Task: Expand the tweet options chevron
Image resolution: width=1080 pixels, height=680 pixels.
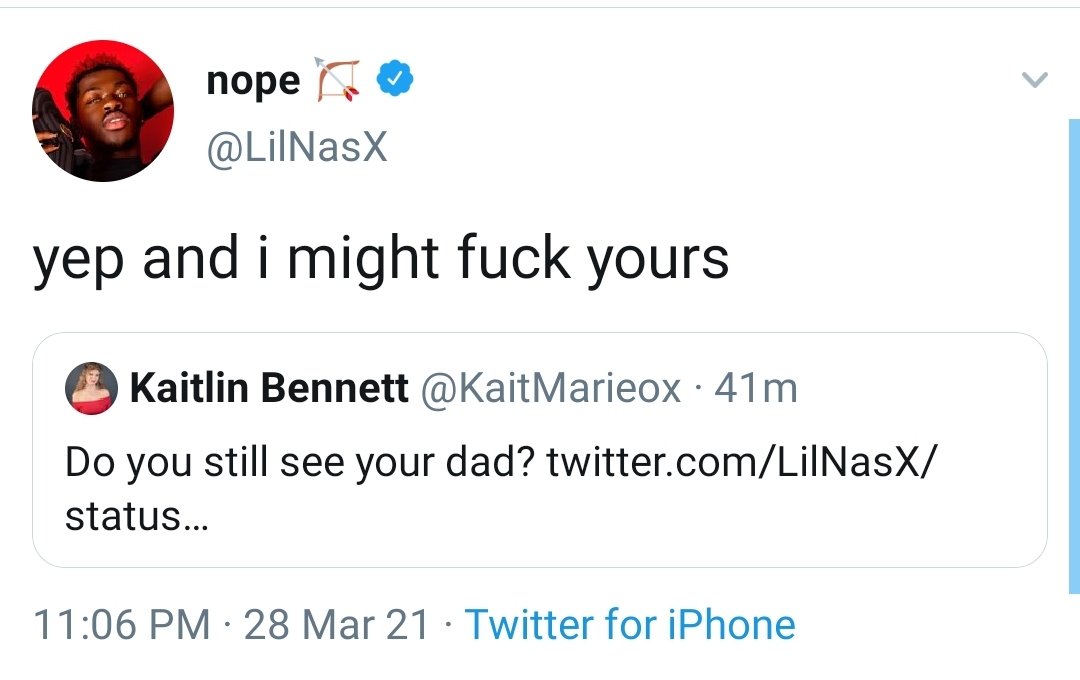Action: coord(1036,80)
